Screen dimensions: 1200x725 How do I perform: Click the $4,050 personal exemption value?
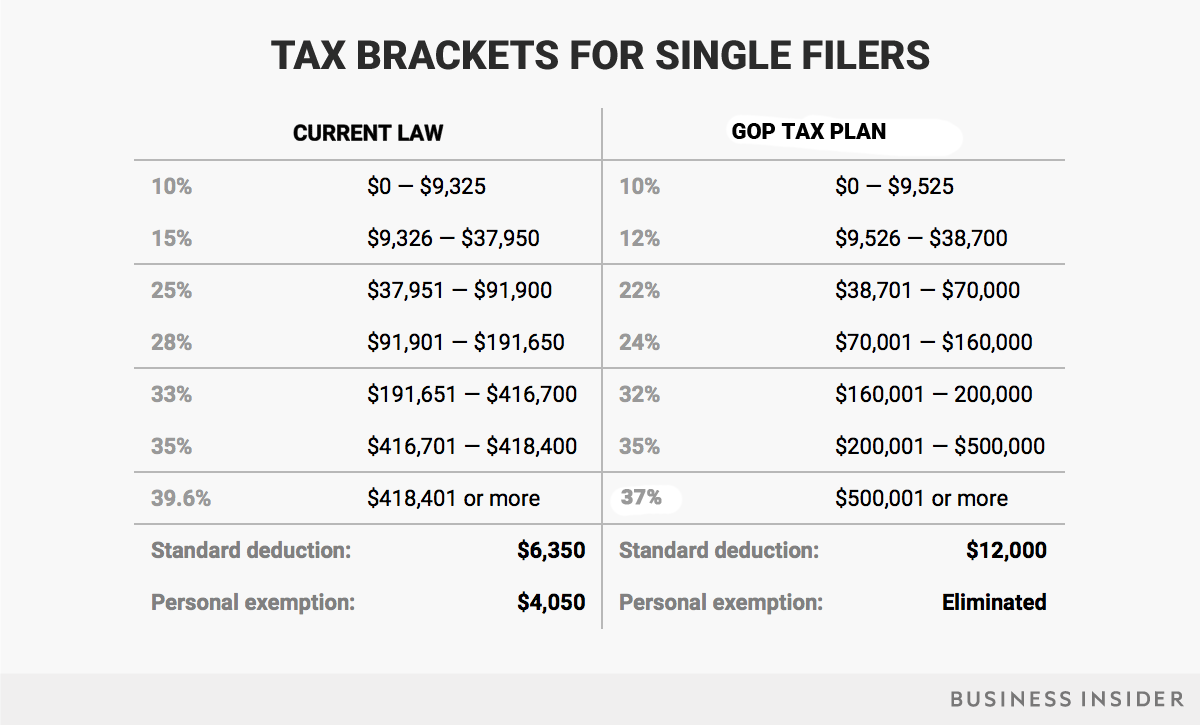pos(551,602)
